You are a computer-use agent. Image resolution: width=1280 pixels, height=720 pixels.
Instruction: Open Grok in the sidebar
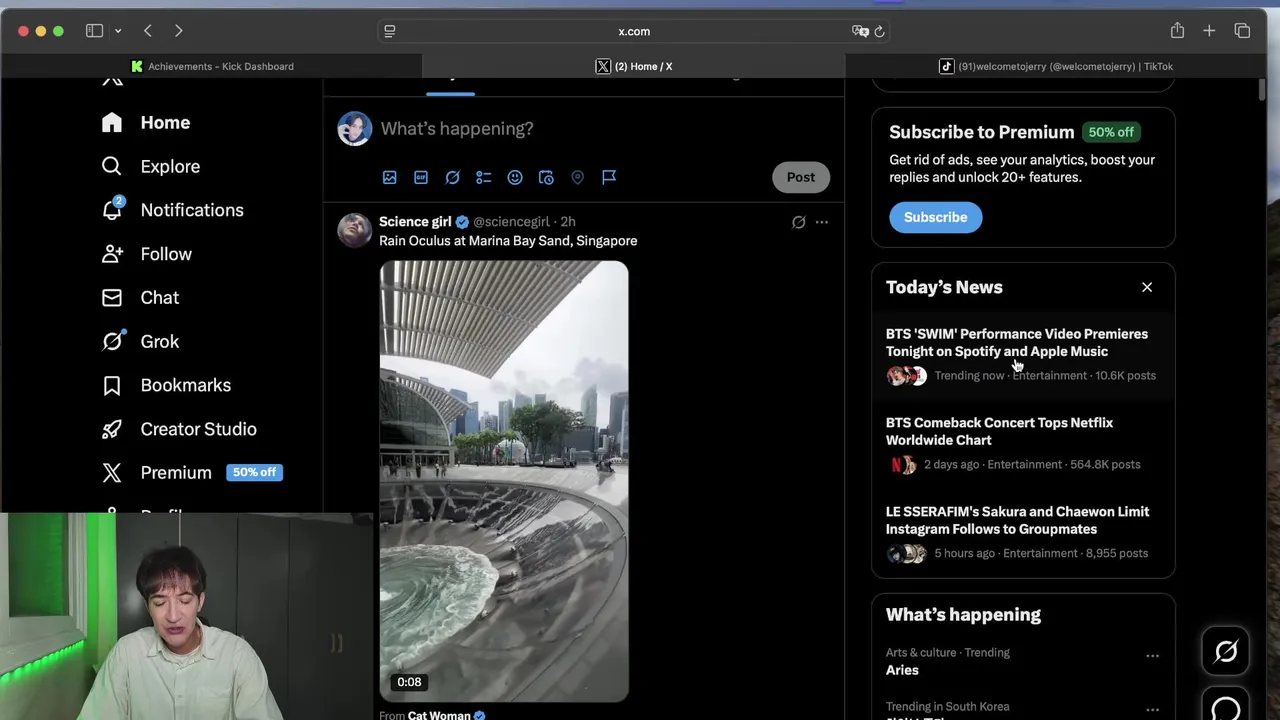coord(141,341)
